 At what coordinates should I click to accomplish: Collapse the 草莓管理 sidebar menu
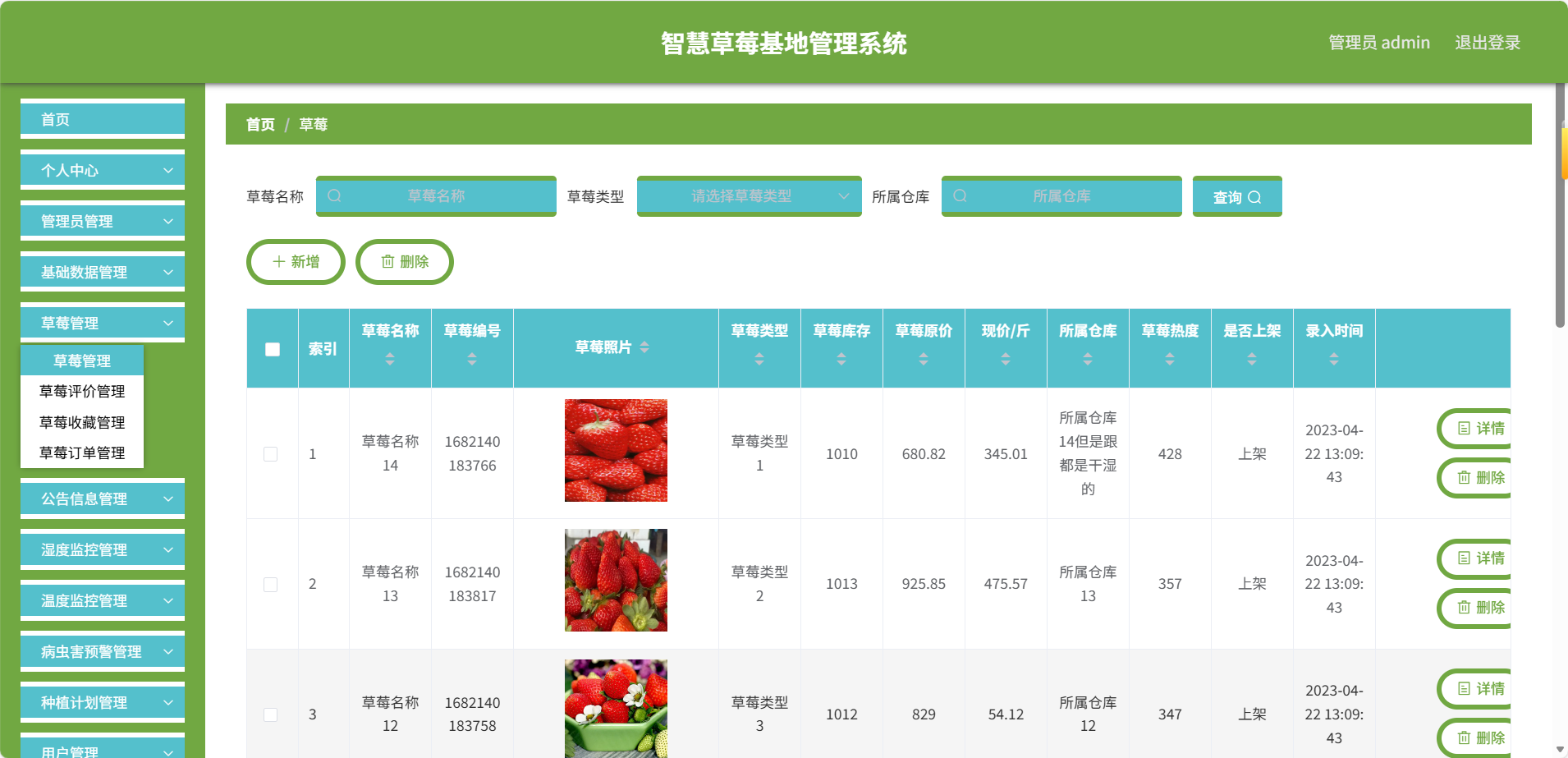click(103, 323)
